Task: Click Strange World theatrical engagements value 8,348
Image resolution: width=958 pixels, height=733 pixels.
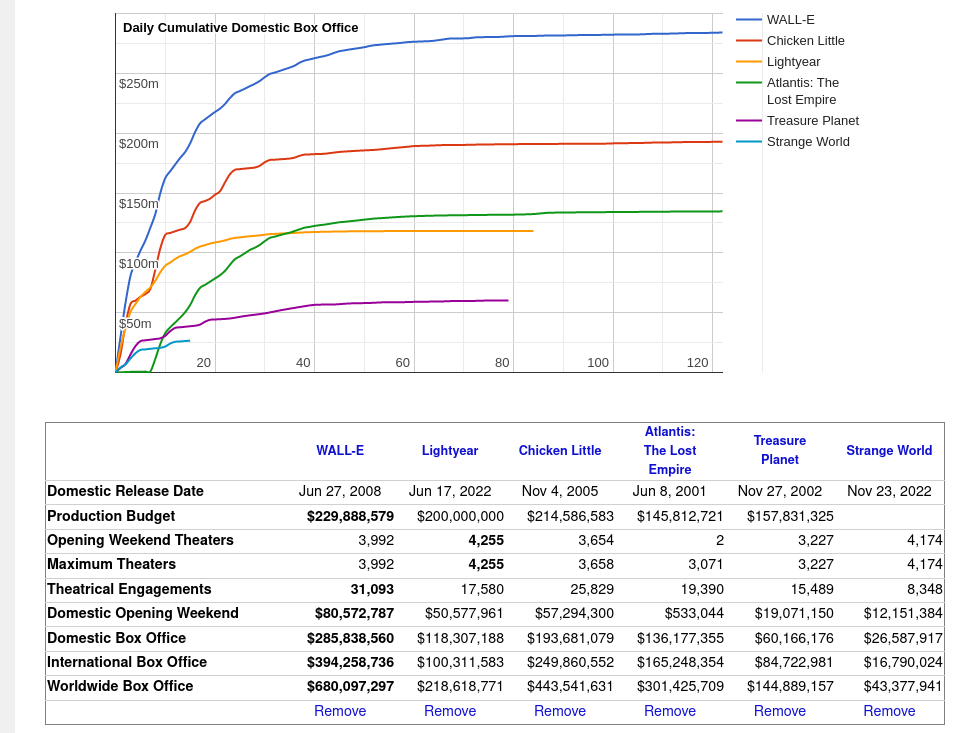Action: coord(924,589)
